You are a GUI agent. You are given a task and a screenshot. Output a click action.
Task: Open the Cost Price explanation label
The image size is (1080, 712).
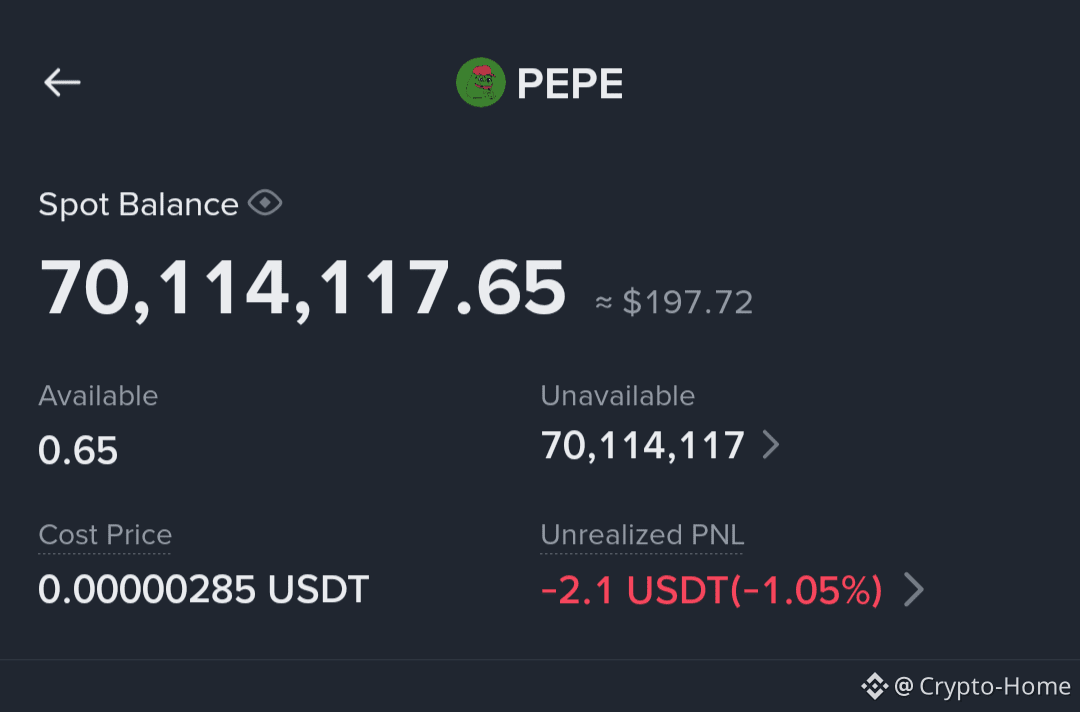point(105,535)
